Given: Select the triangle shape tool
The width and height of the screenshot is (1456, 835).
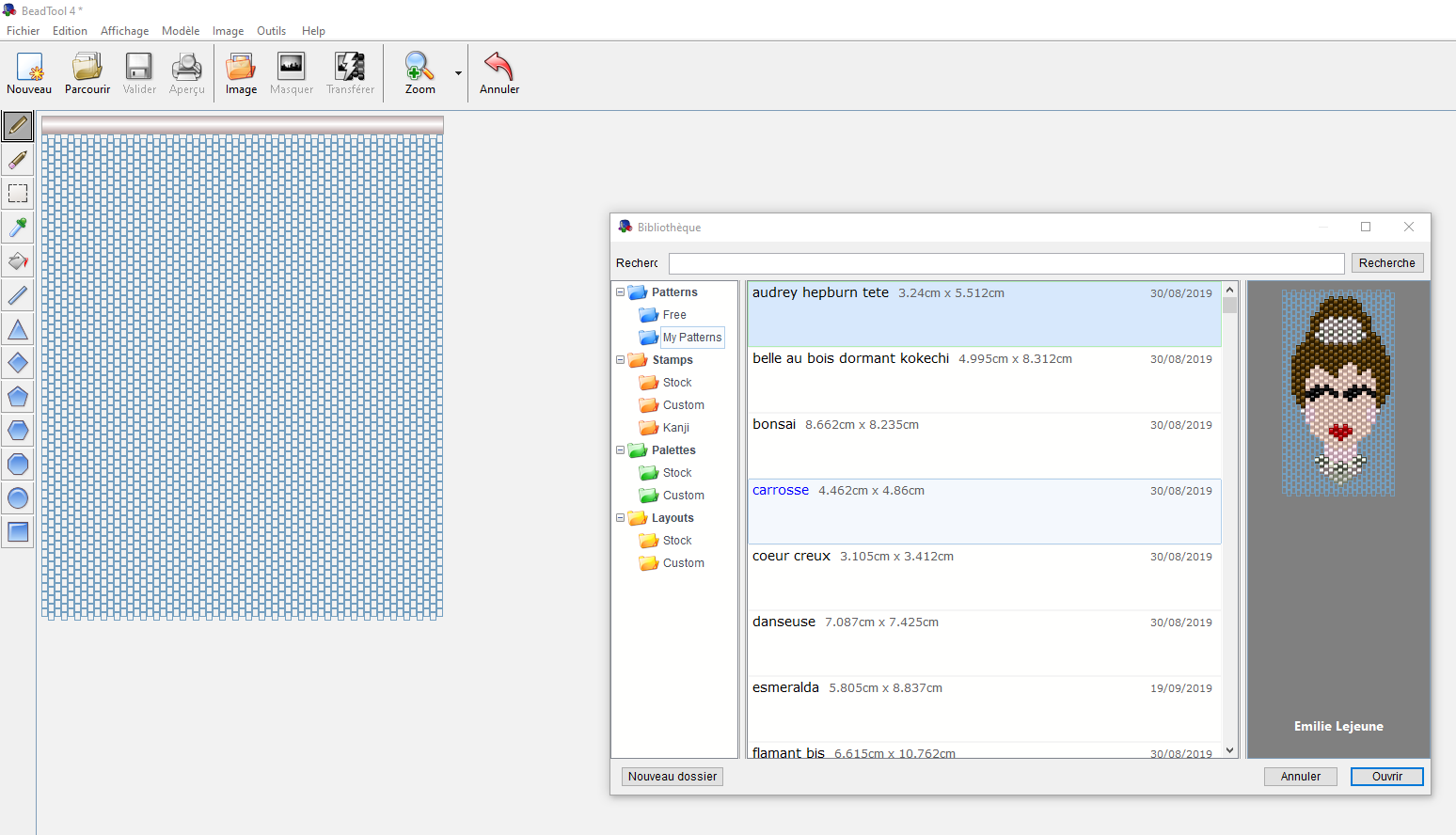Looking at the screenshot, I should pyautogui.click(x=18, y=329).
